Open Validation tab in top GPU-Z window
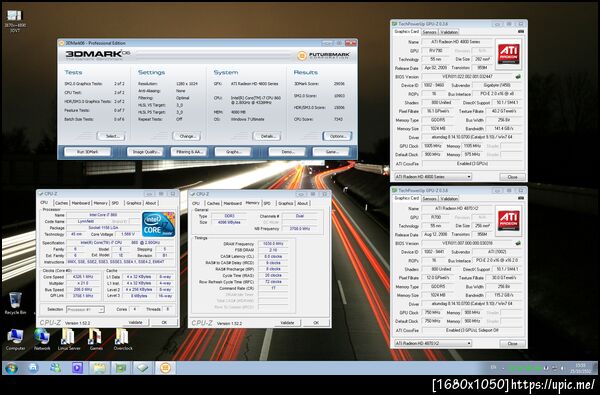600x395 pixels. tap(449, 32)
